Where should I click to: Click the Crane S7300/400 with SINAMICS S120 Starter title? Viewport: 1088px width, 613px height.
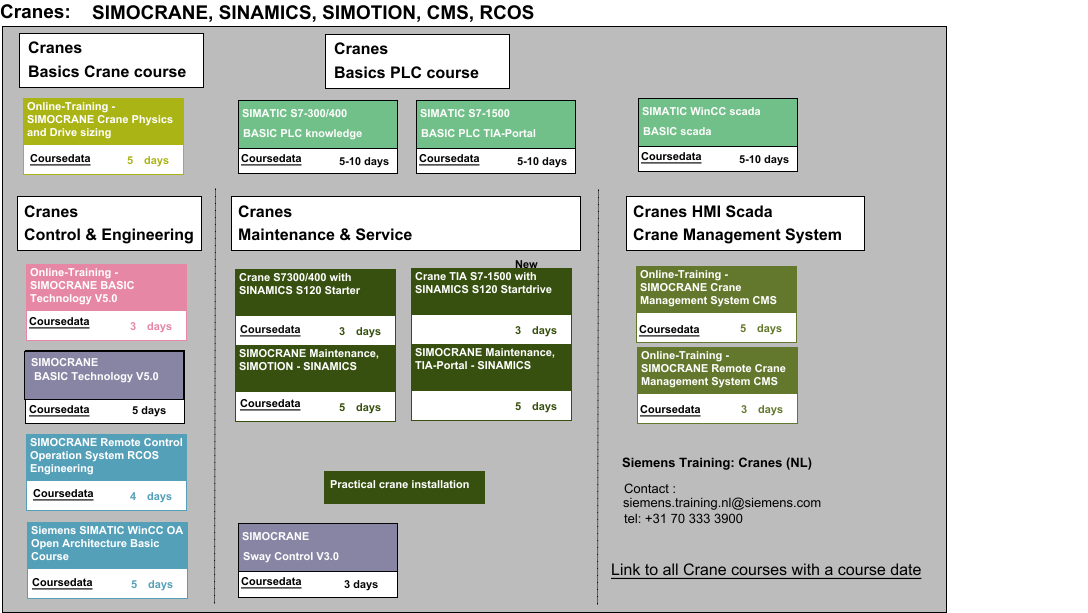click(x=316, y=292)
